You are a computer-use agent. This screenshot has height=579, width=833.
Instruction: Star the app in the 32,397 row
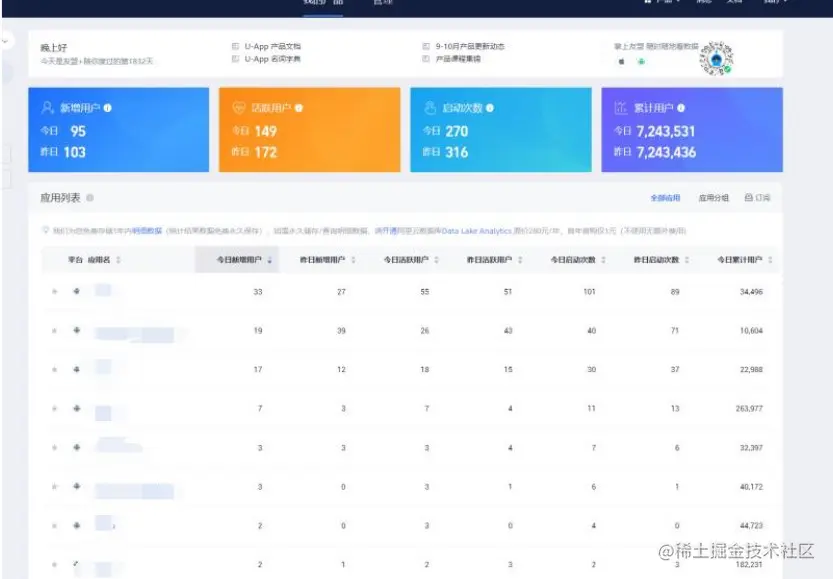point(54,448)
